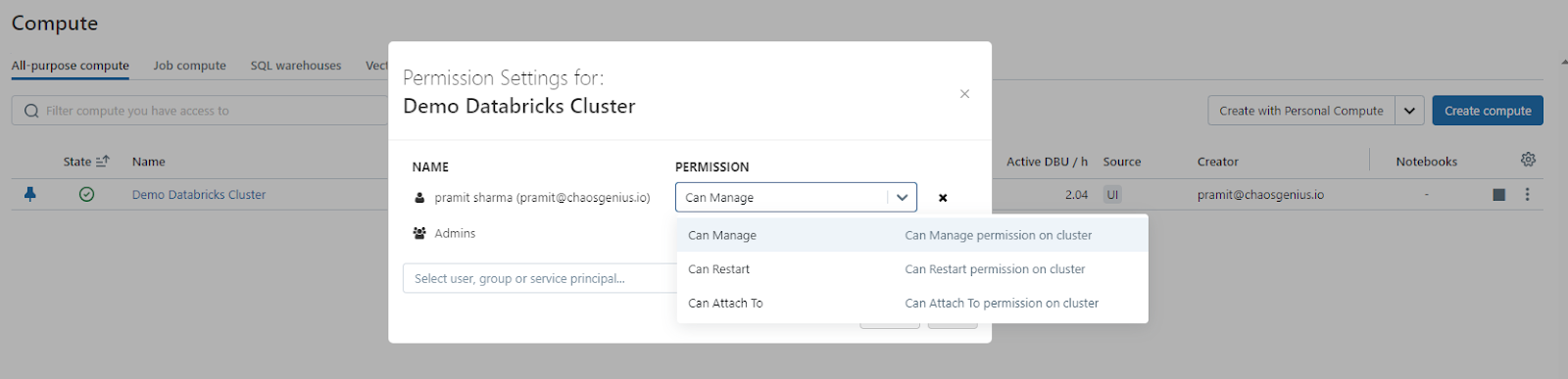Open the Can Manage permission dropdown arrow
Image resolution: width=1568 pixels, height=379 pixels.
(902, 197)
